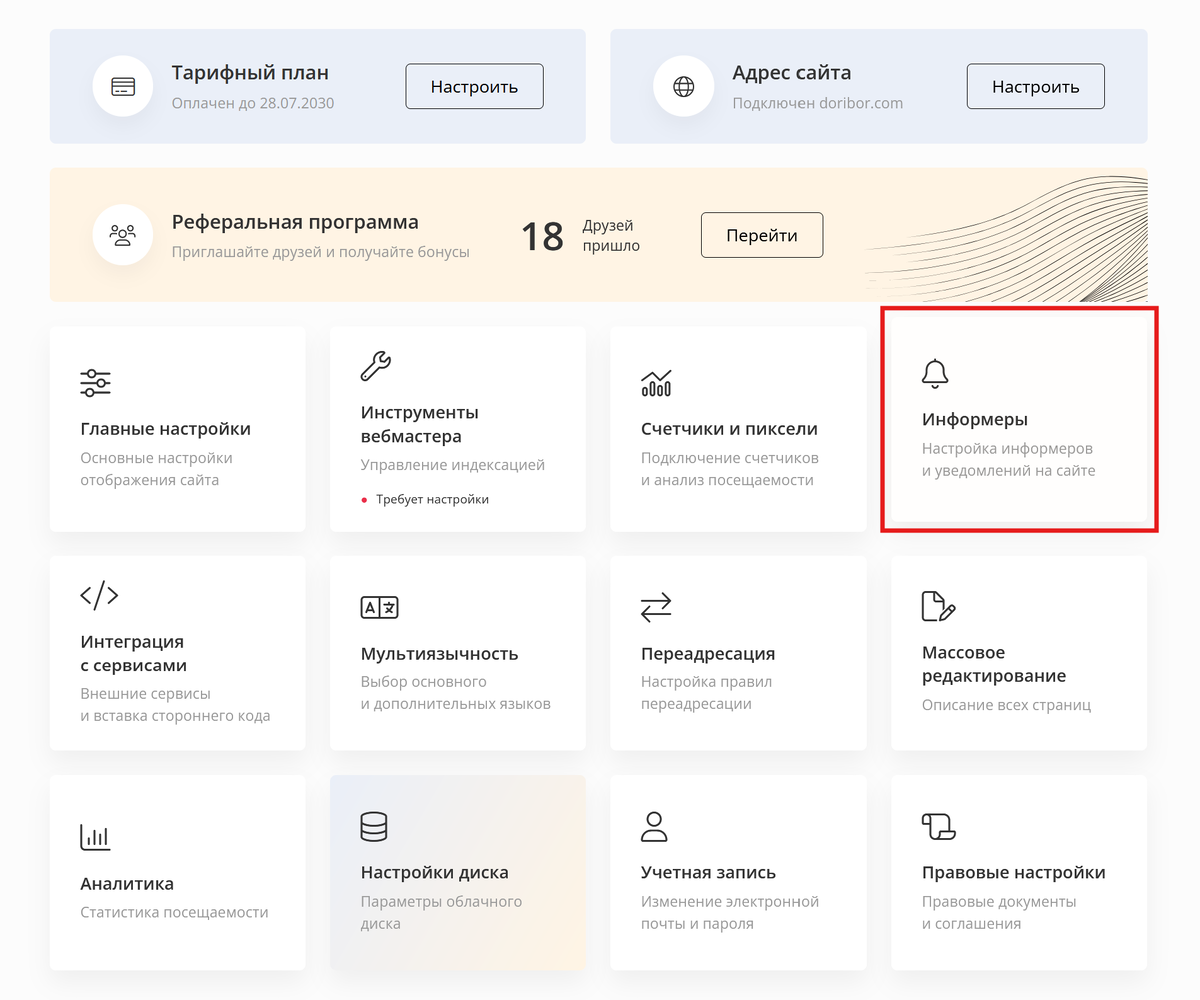Click the globe icon for Адрес сайта

[683, 87]
